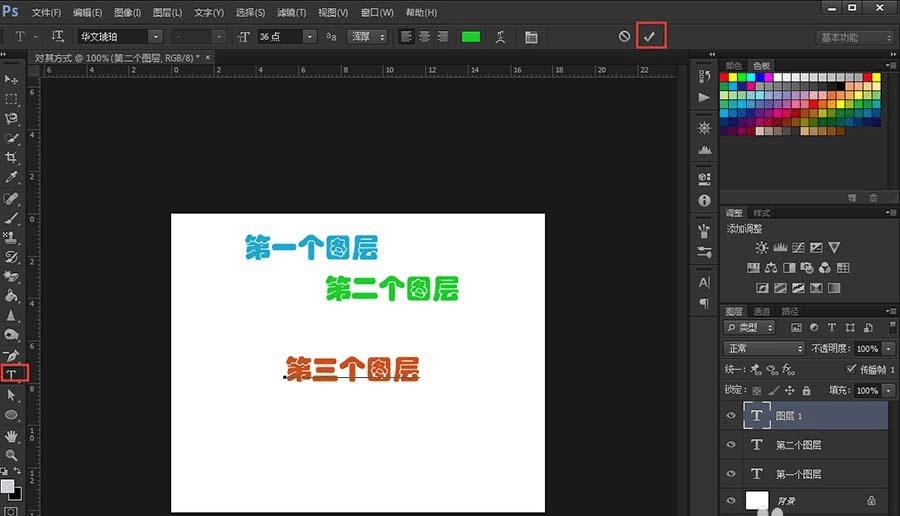Image resolution: width=900 pixels, height=516 pixels.
Task: Select the Horizontal Type tool
Action: 13,374
